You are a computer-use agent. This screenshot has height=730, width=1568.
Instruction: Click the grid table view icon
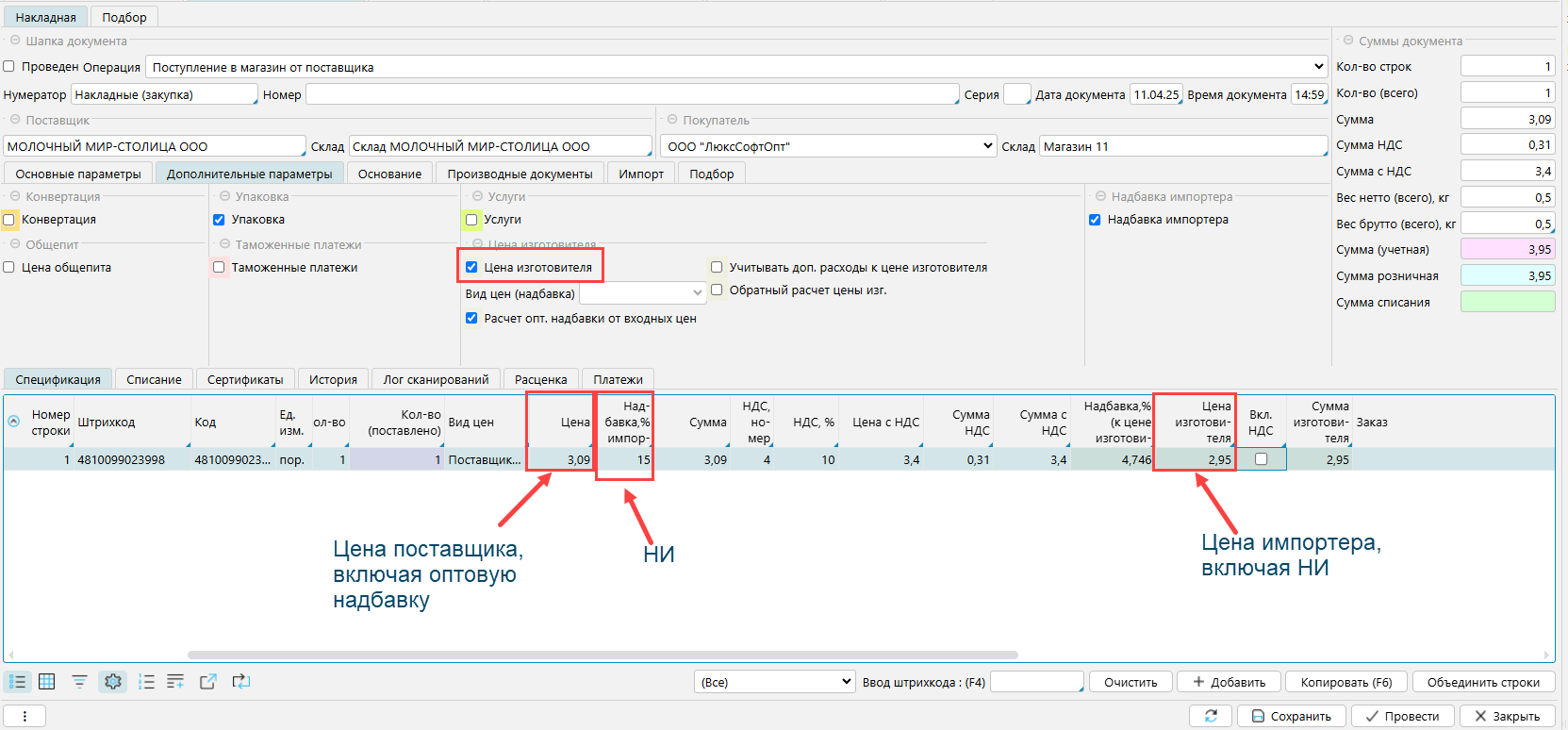46,682
